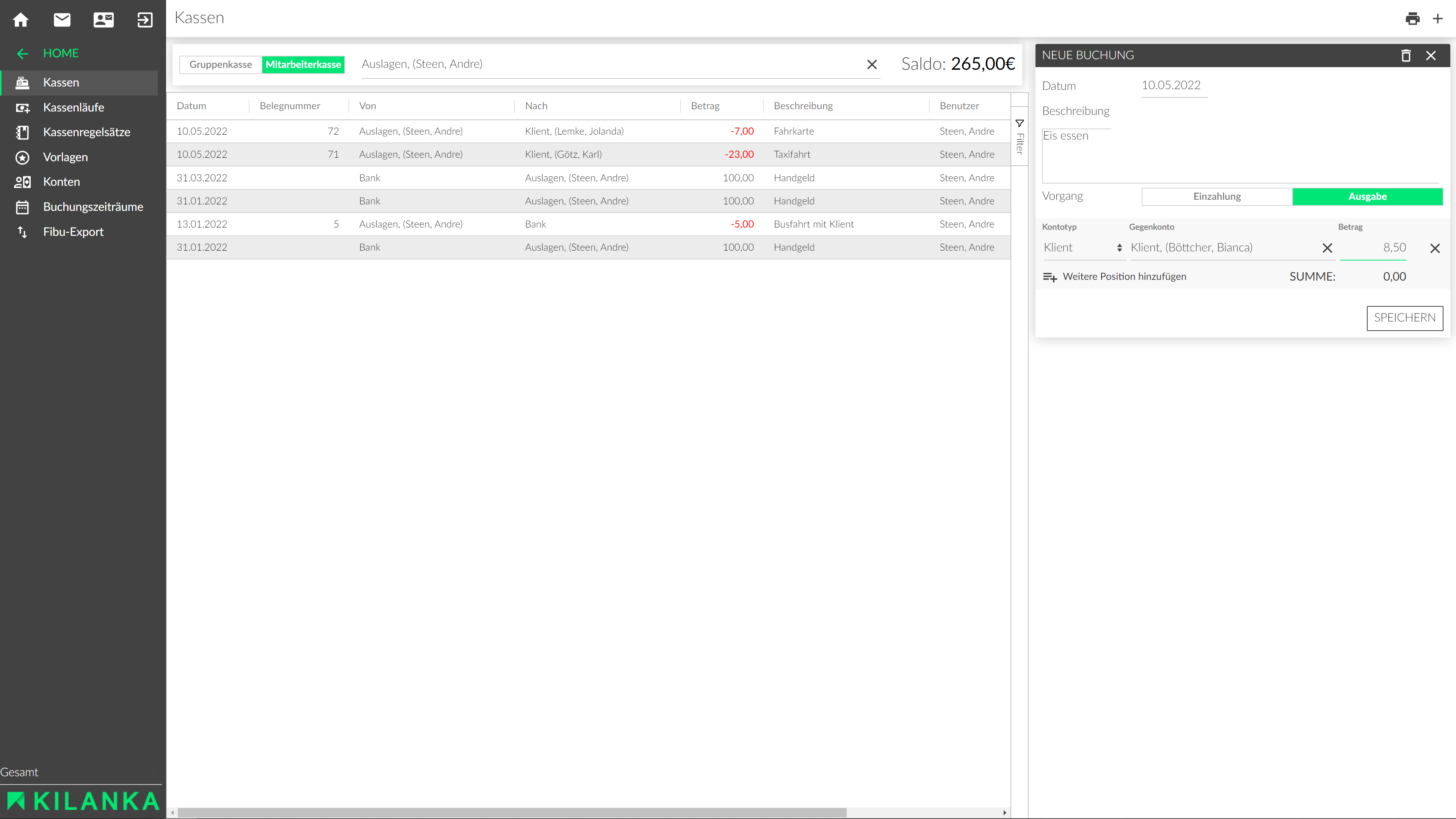
Task: Click the Kassenregelsätze book icon
Action: [23, 132]
